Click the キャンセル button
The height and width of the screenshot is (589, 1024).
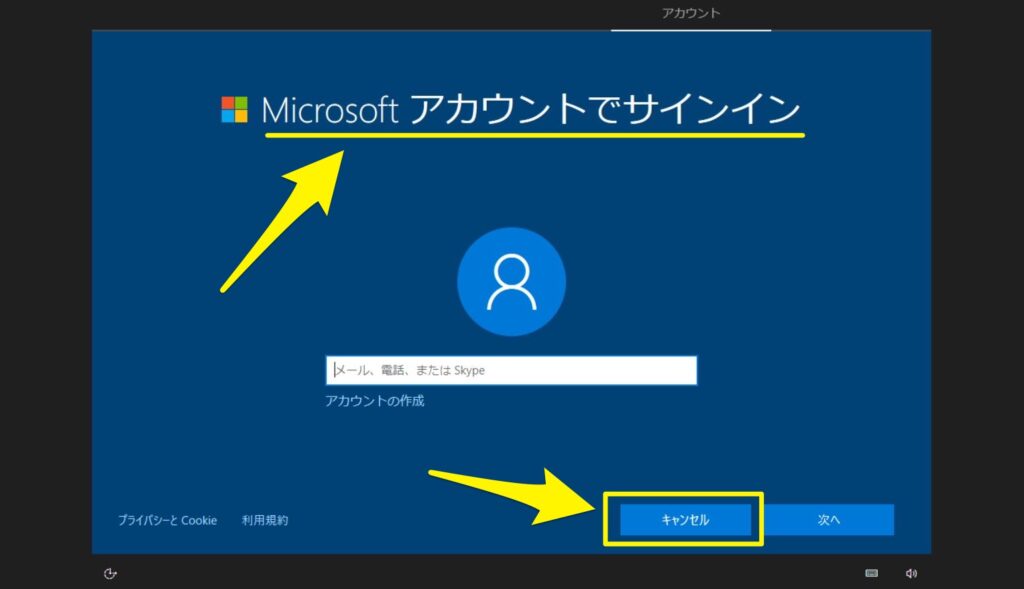685,520
